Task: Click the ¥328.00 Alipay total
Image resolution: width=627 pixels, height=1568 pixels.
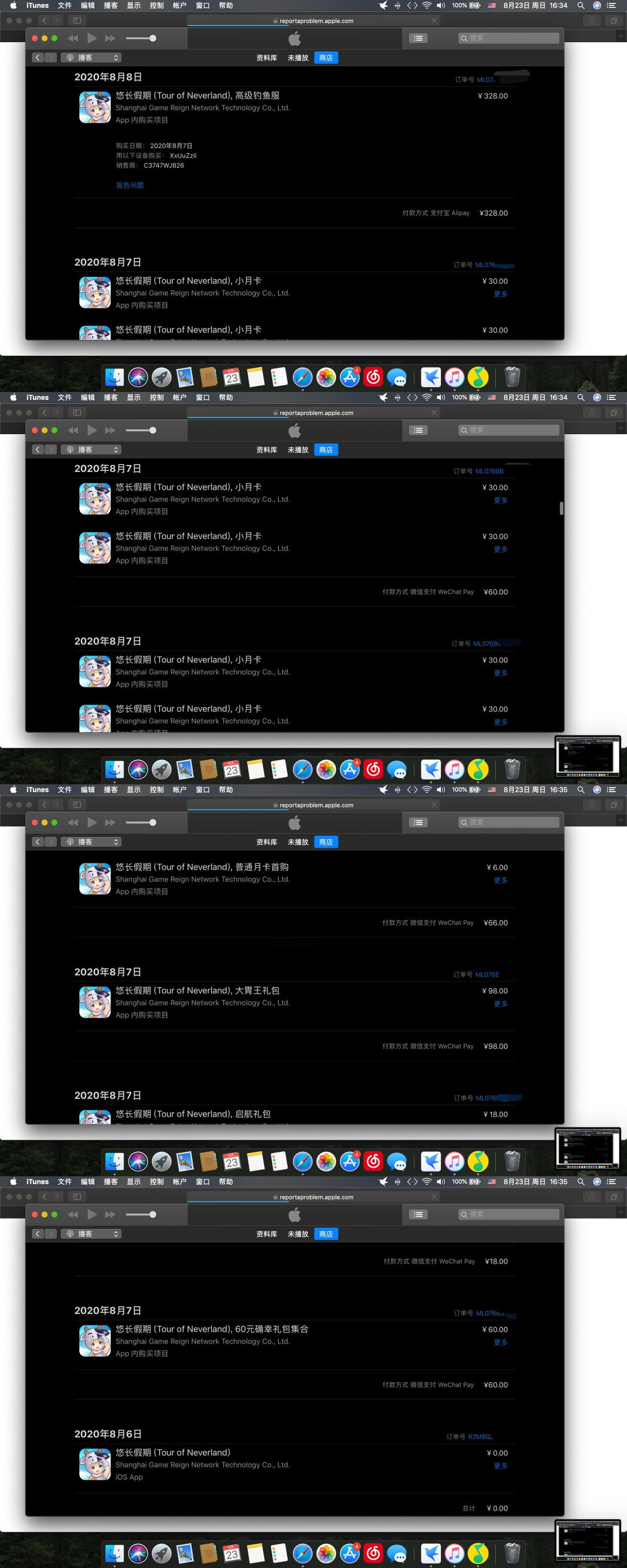Action: pyautogui.click(x=494, y=213)
